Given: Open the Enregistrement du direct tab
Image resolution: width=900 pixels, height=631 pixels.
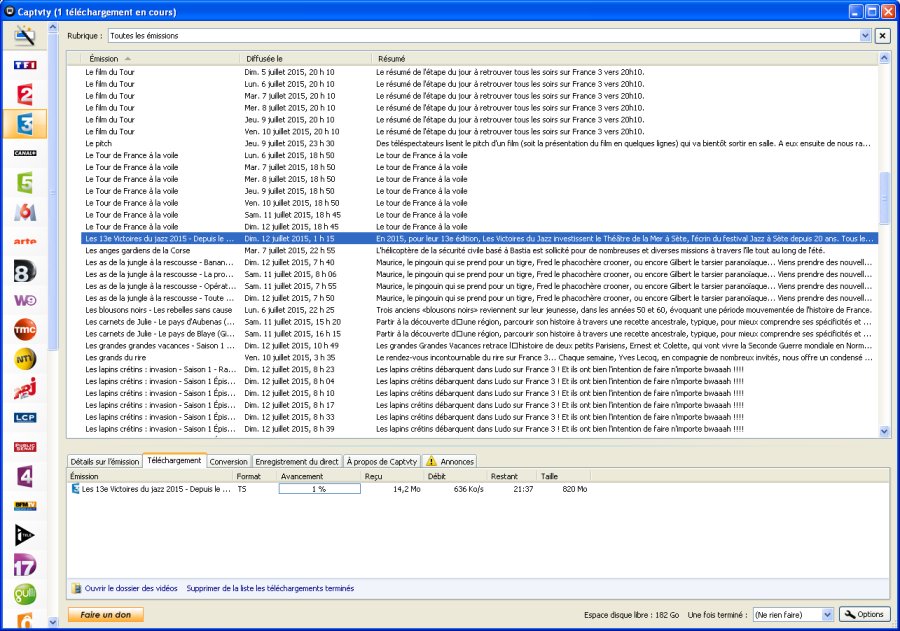Looking at the screenshot, I should point(296,461).
